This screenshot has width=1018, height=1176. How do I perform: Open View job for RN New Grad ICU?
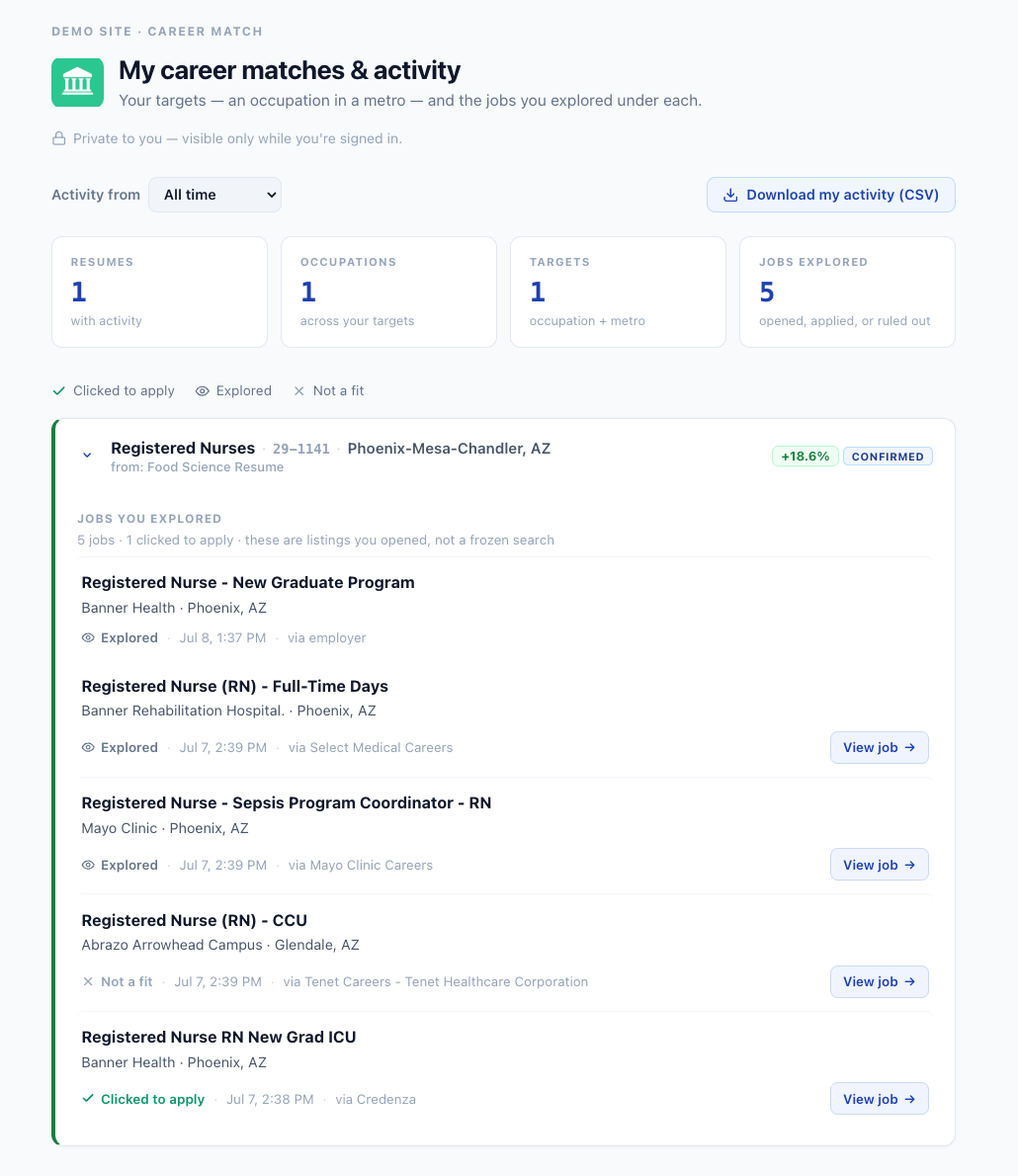click(880, 1099)
